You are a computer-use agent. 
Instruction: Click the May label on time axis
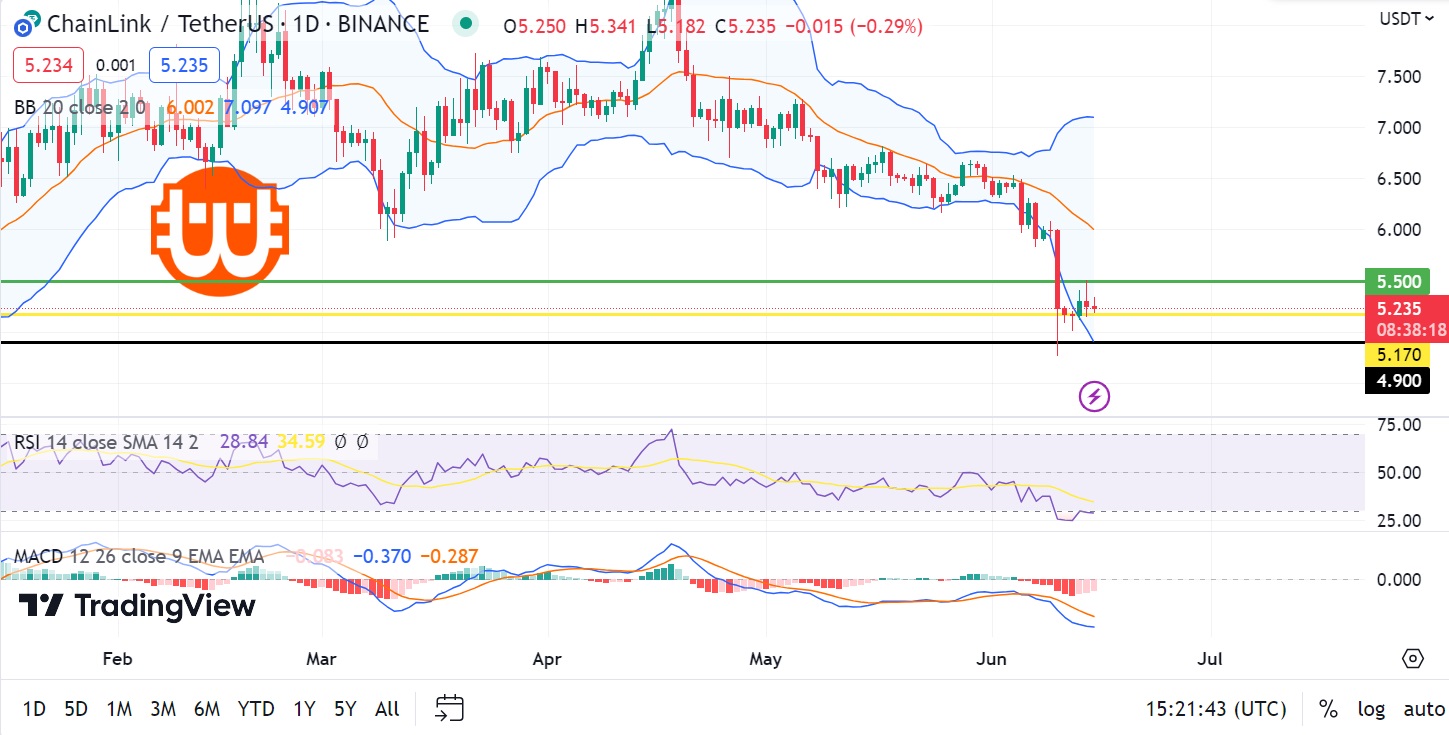pos(765,659)
